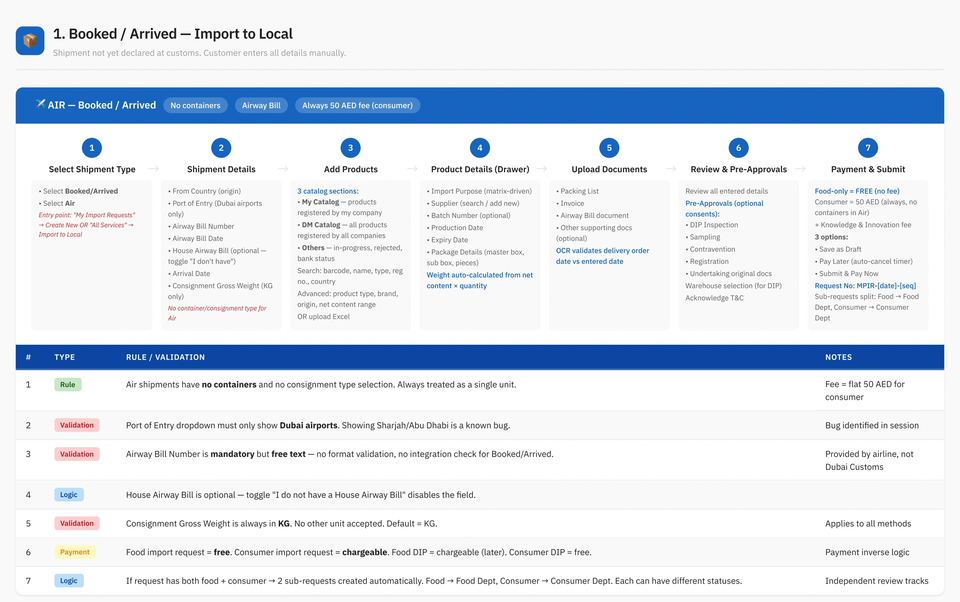Viewport: 960px width, 602px height.
Task: Click the Select Shipment Type heading
Action: pos(92,169)
